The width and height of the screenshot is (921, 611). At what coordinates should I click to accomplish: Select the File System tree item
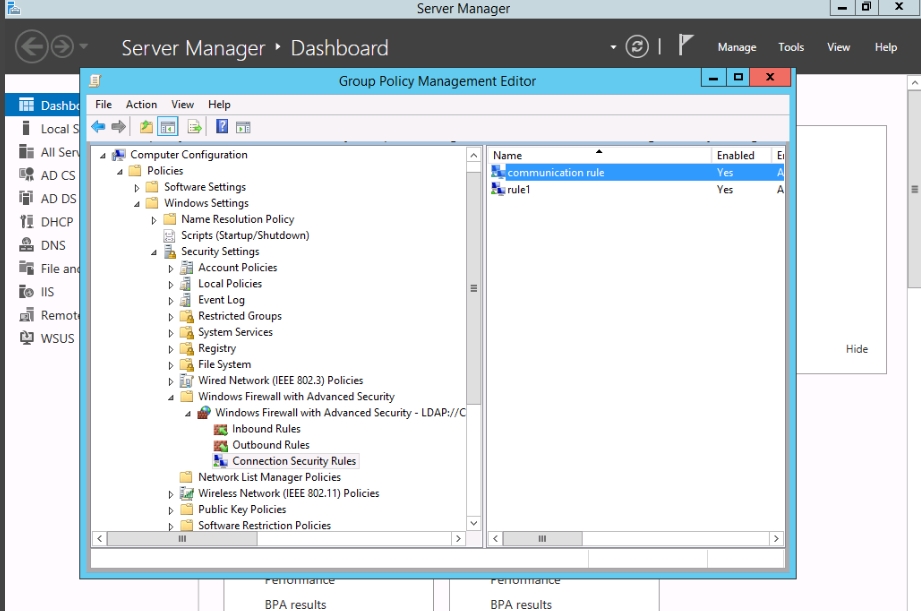pos(224,365)
